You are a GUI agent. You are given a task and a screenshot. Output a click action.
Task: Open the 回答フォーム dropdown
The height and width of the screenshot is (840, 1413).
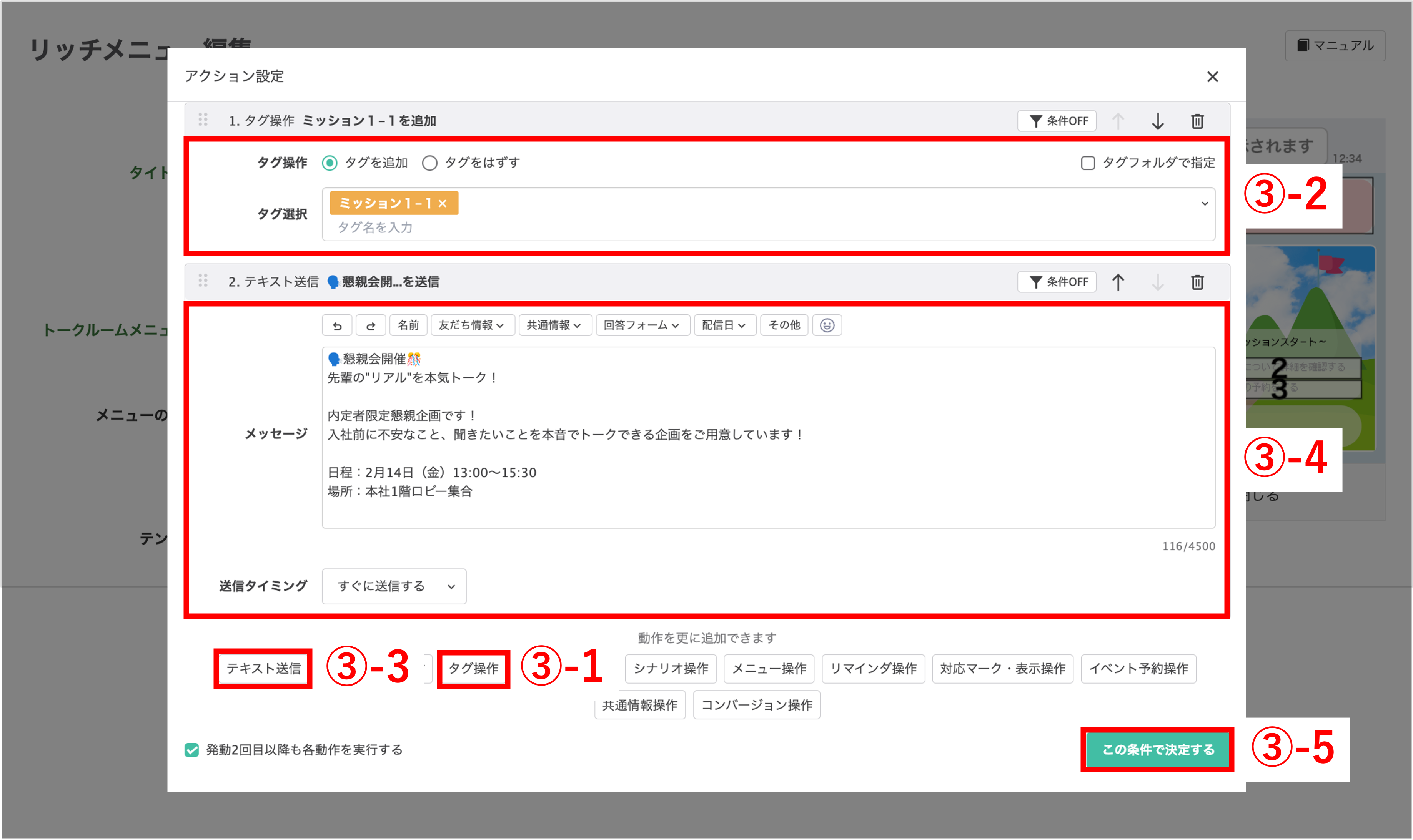pos(642,325)
